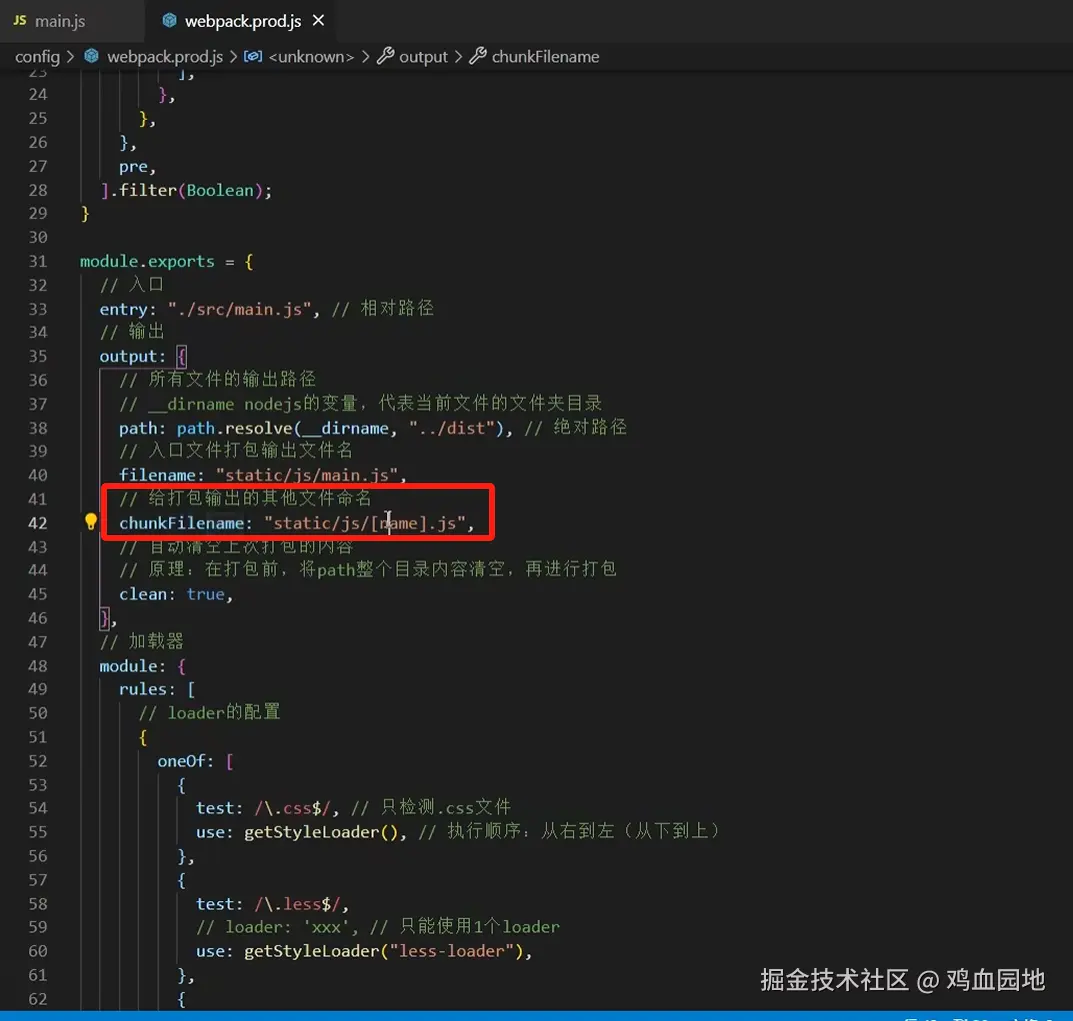Open the <unknown> breadcrumb segment

point(311,57)
